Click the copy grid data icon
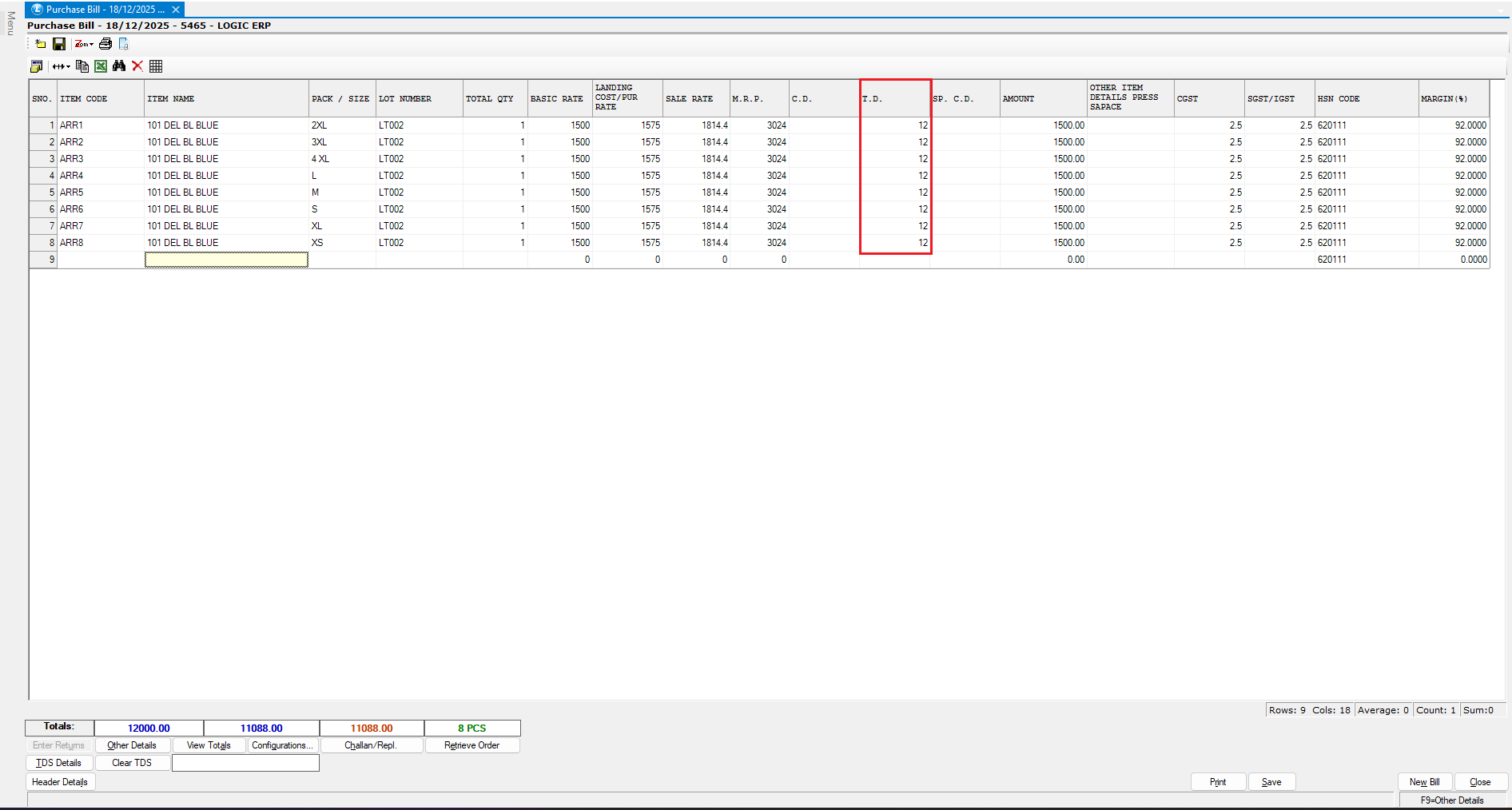 82,66
